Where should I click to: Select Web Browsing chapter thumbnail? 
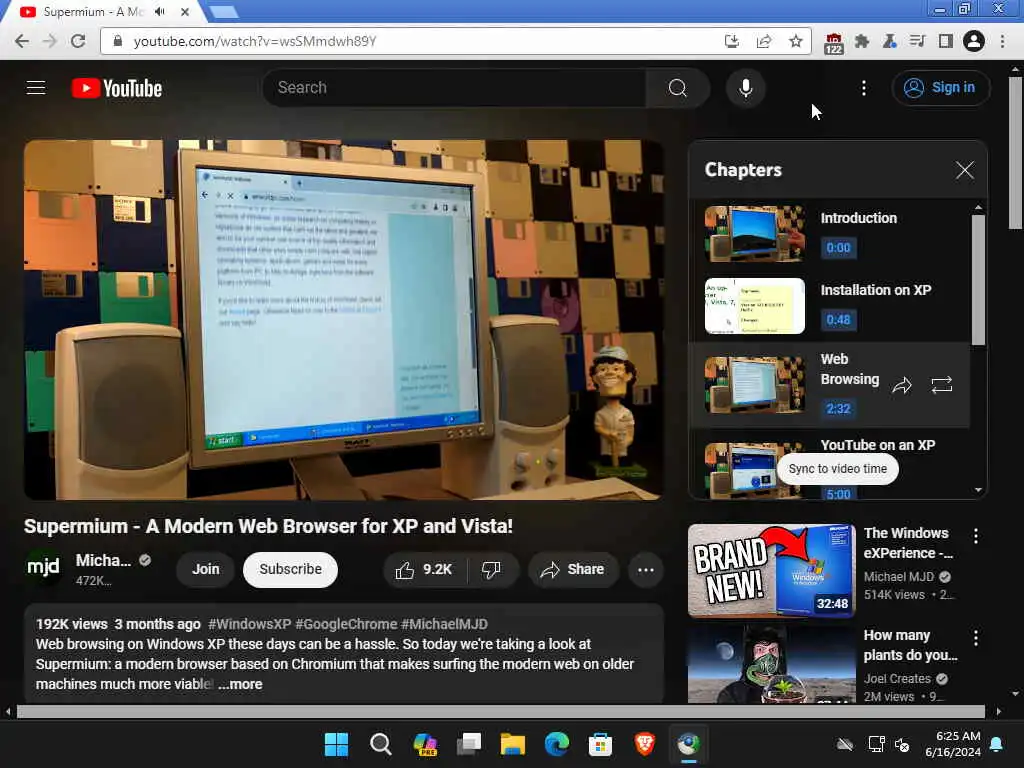click(x=754, y=385)
